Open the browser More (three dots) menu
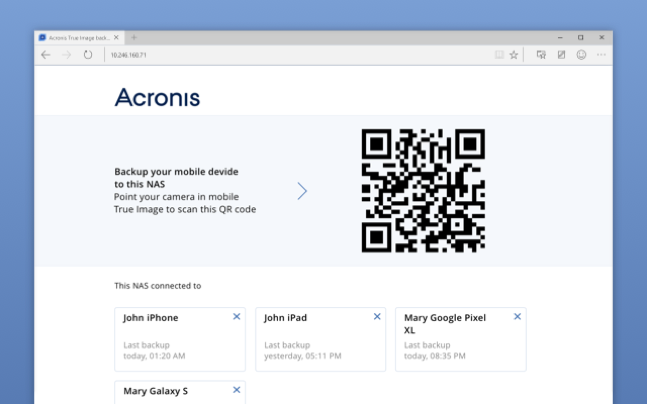 click(x=601, y=54)
